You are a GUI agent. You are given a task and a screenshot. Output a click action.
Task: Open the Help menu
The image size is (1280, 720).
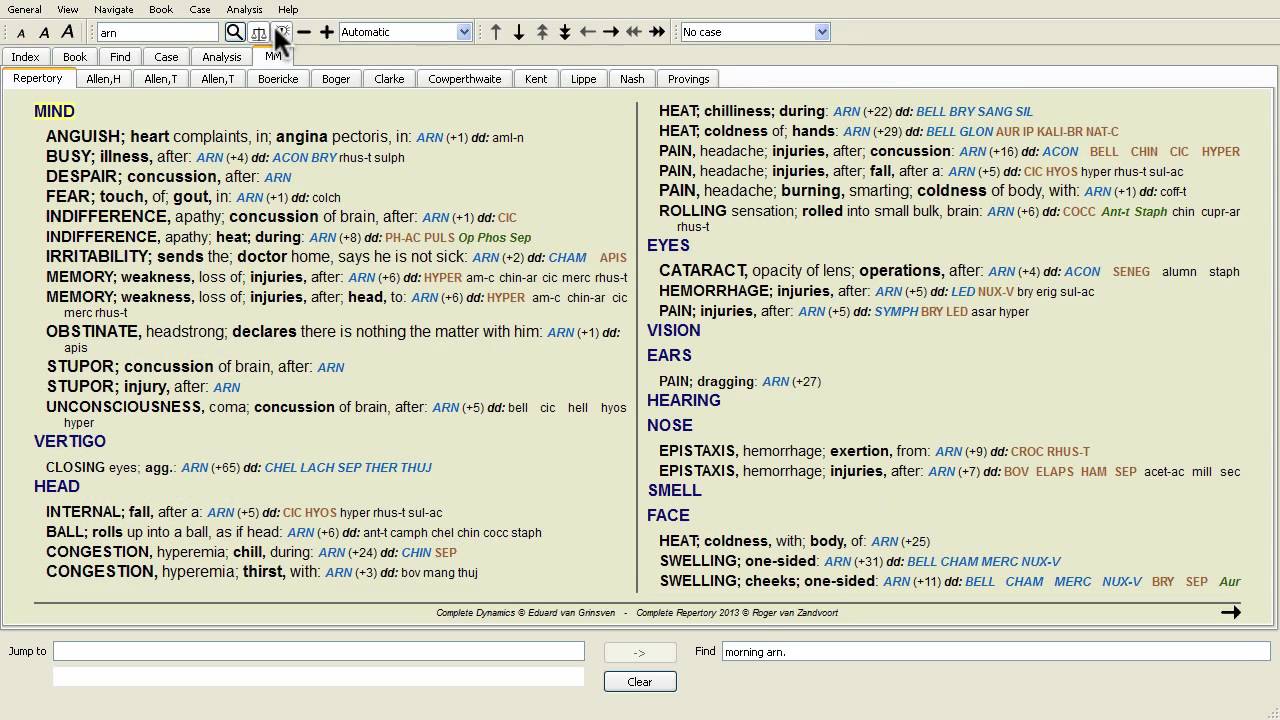[x=288, y=9]
